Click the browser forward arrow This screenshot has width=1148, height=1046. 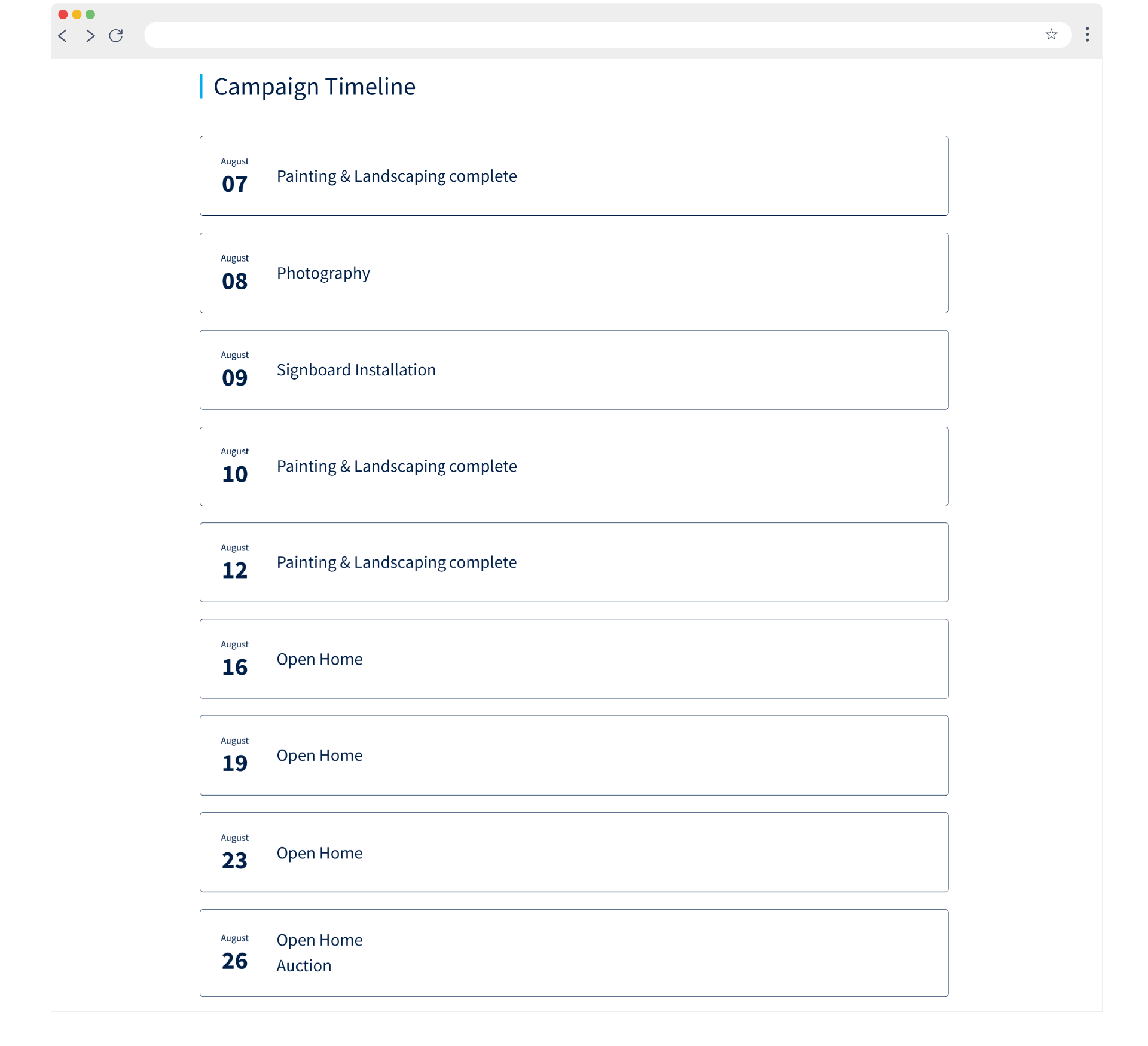[90, 36]
